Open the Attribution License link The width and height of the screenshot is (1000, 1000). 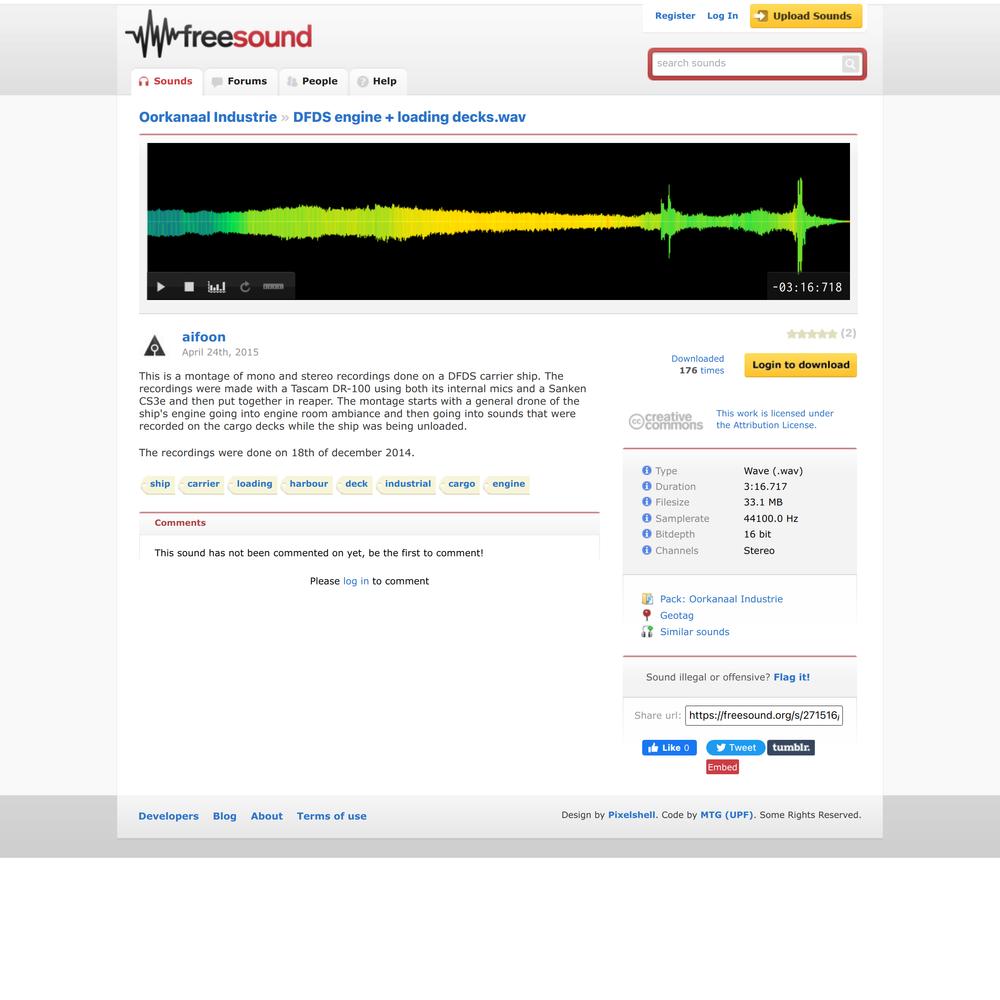774,419
